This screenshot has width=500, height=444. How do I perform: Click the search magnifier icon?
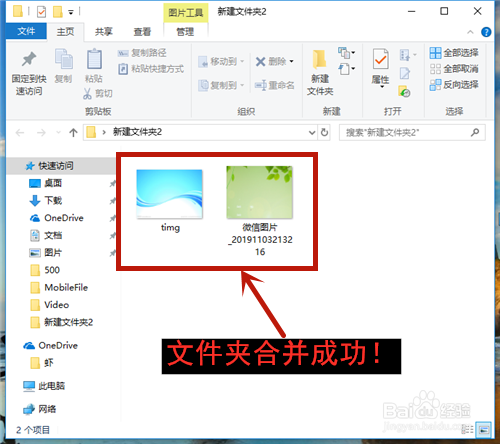tap(475, 133)
